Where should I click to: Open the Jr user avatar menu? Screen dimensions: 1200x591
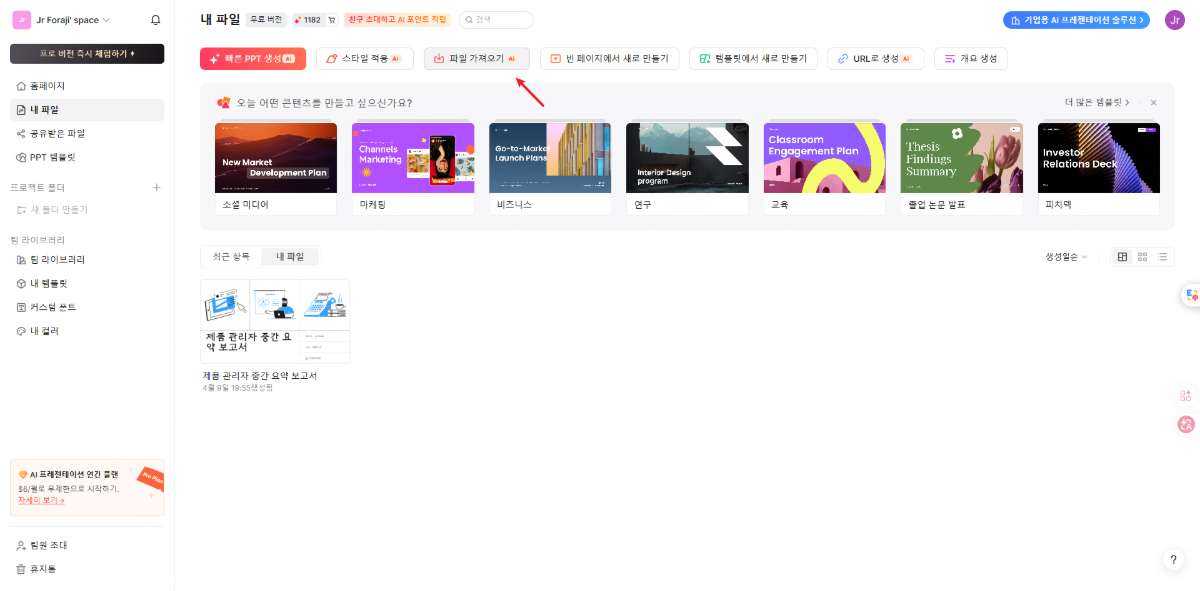pos(1175,20)
